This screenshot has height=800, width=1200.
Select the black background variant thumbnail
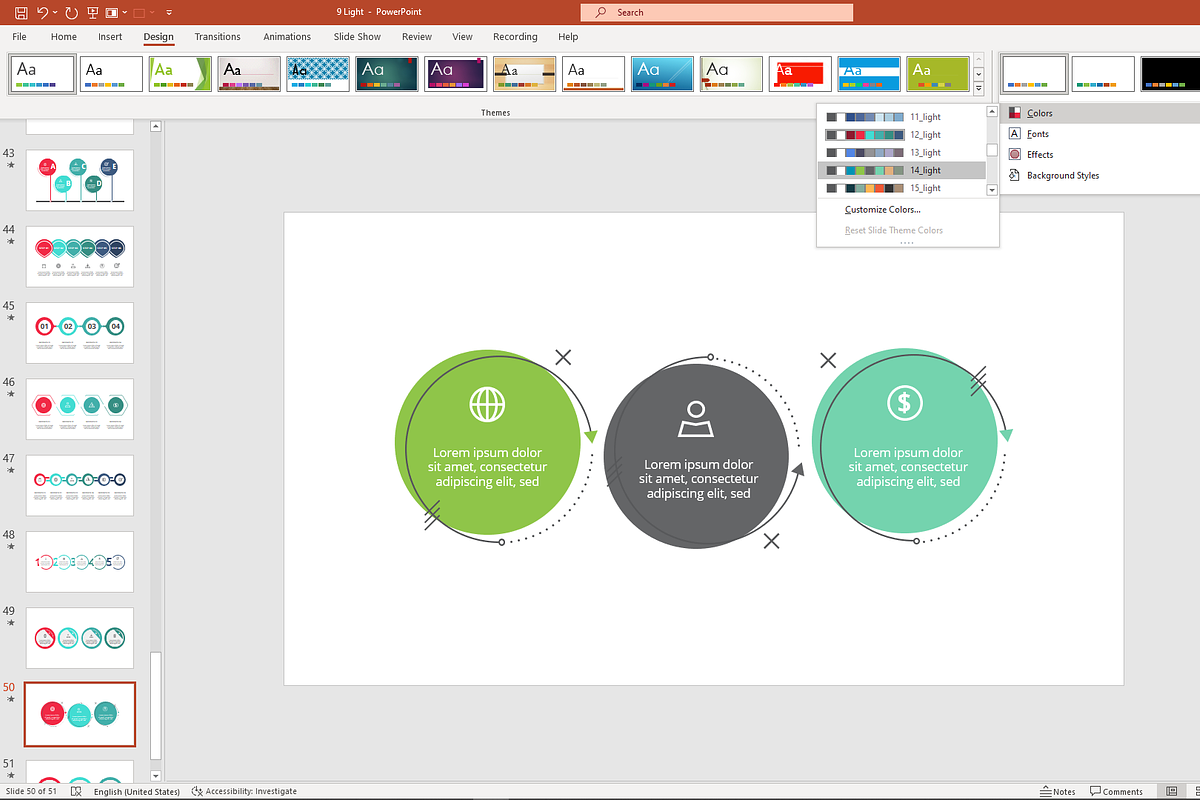tap(1171, 74)
